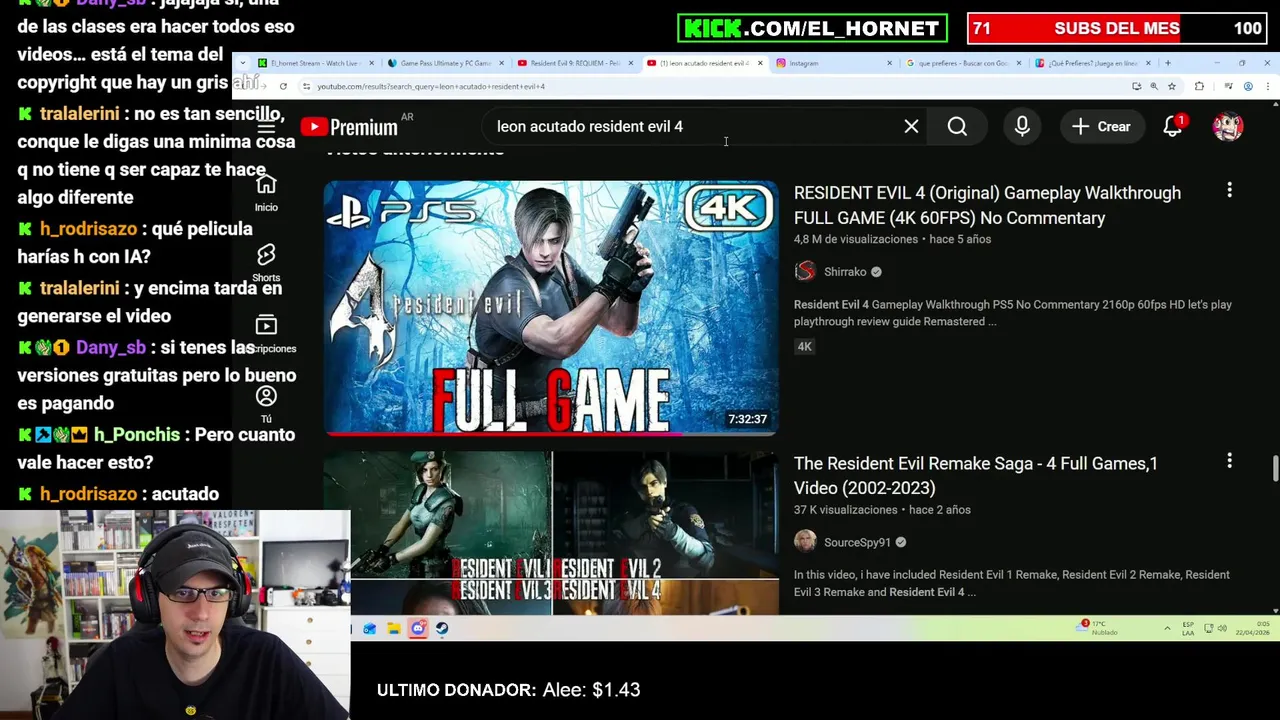Open options menu for Resident Evil 4 Original video
The width and height of the screenshot is (1280, 720).
[x=1229, y=190]
